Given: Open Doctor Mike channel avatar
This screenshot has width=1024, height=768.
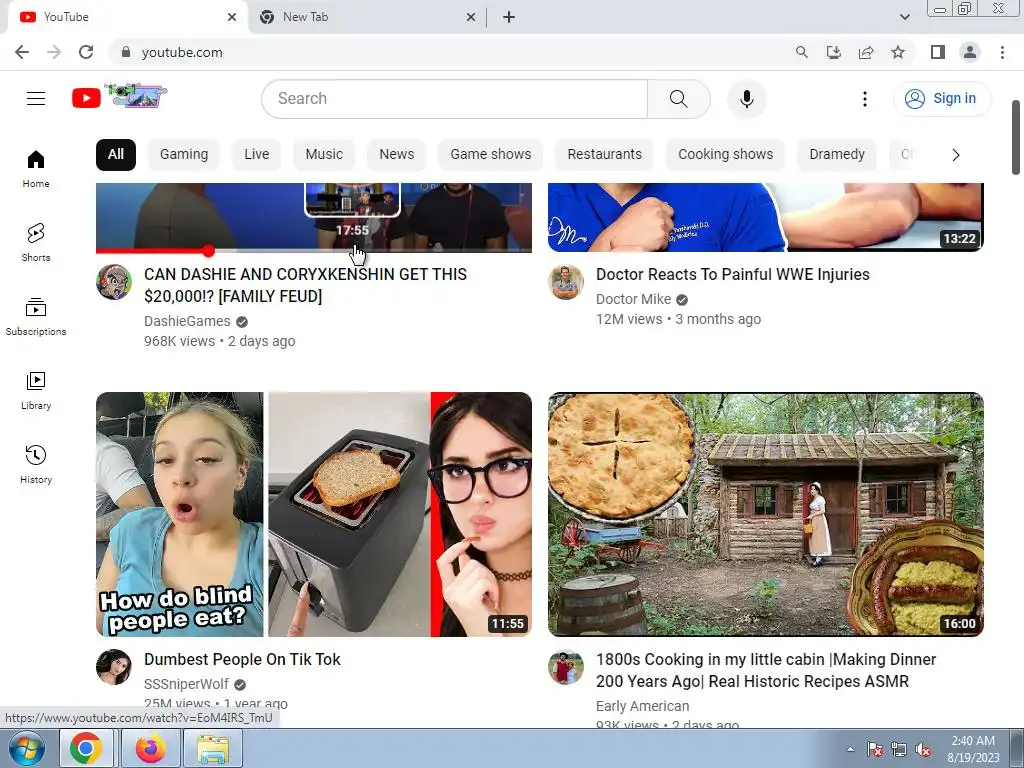Looking at the screenshot, I should click(566, 282).
